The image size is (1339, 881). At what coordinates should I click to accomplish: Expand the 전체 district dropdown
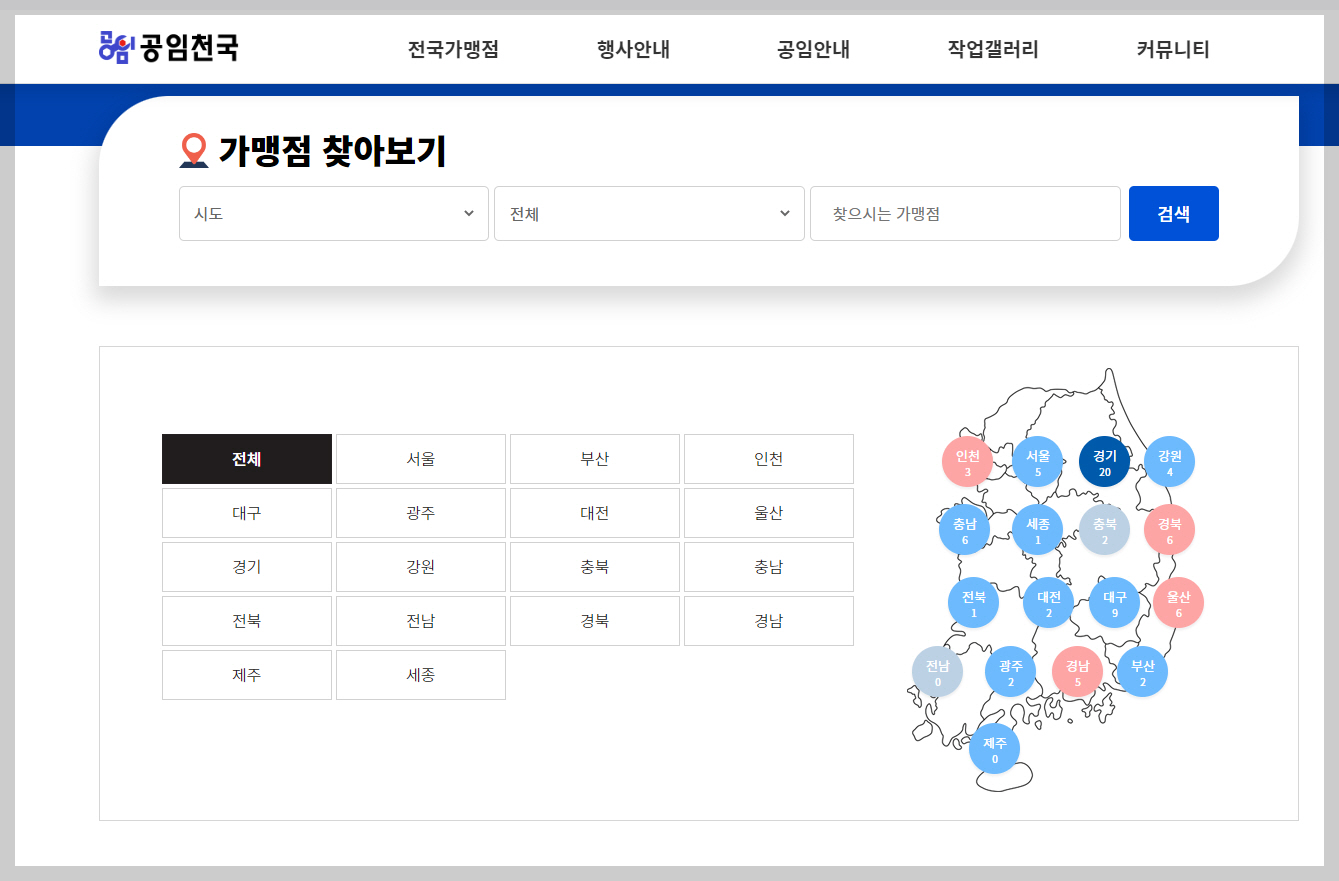pyautogui.click(x=649, y=213)
